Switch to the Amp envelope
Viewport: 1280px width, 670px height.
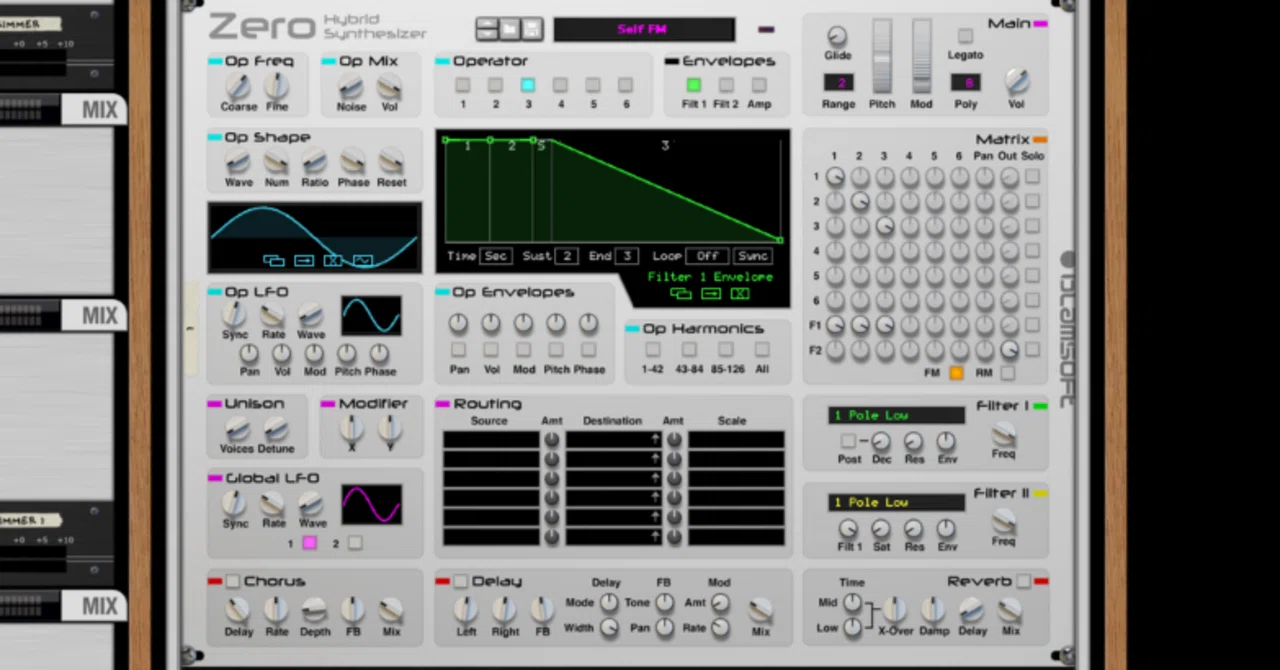click(x=759, y=86)
